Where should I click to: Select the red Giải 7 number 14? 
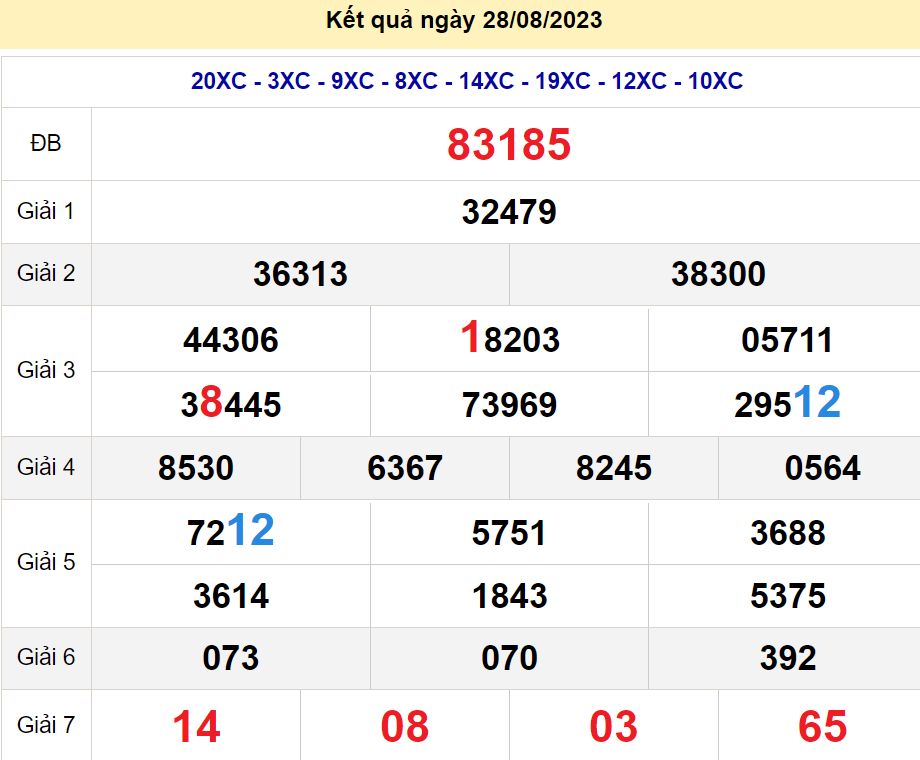click(x=196, y=727)
